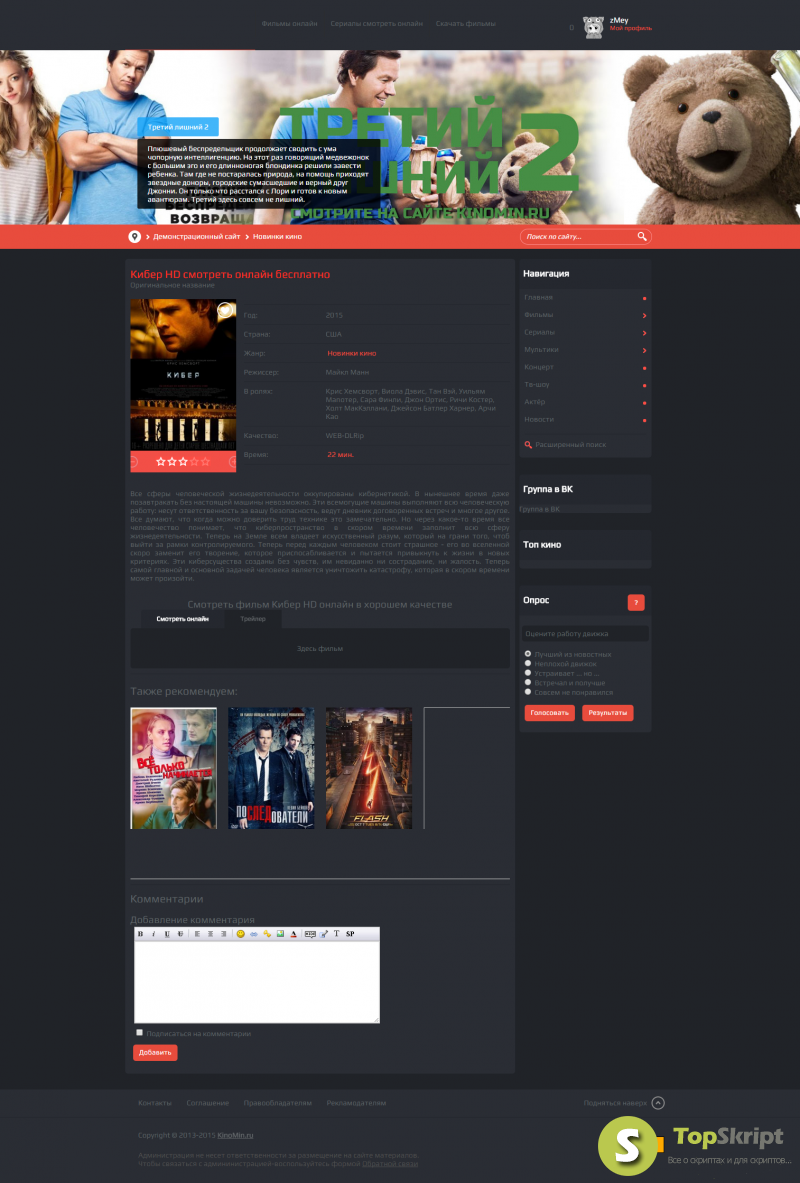Image resolution: width=800 pixels, height=1183 pixels.
Task: Center-align the comment text
Action: pyautogui.click(x=210, y=934)
